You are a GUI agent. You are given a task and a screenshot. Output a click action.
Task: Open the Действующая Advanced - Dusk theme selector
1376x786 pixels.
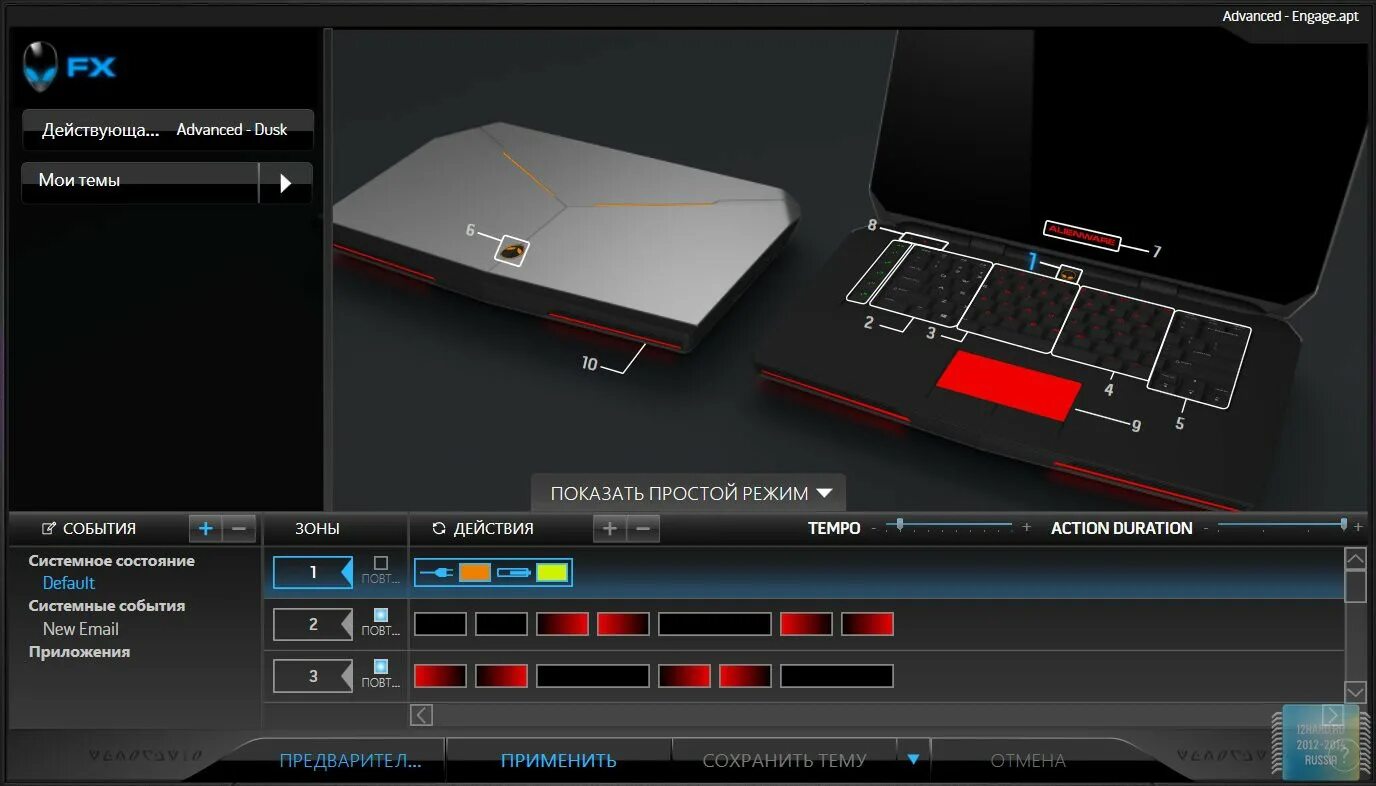167,130
